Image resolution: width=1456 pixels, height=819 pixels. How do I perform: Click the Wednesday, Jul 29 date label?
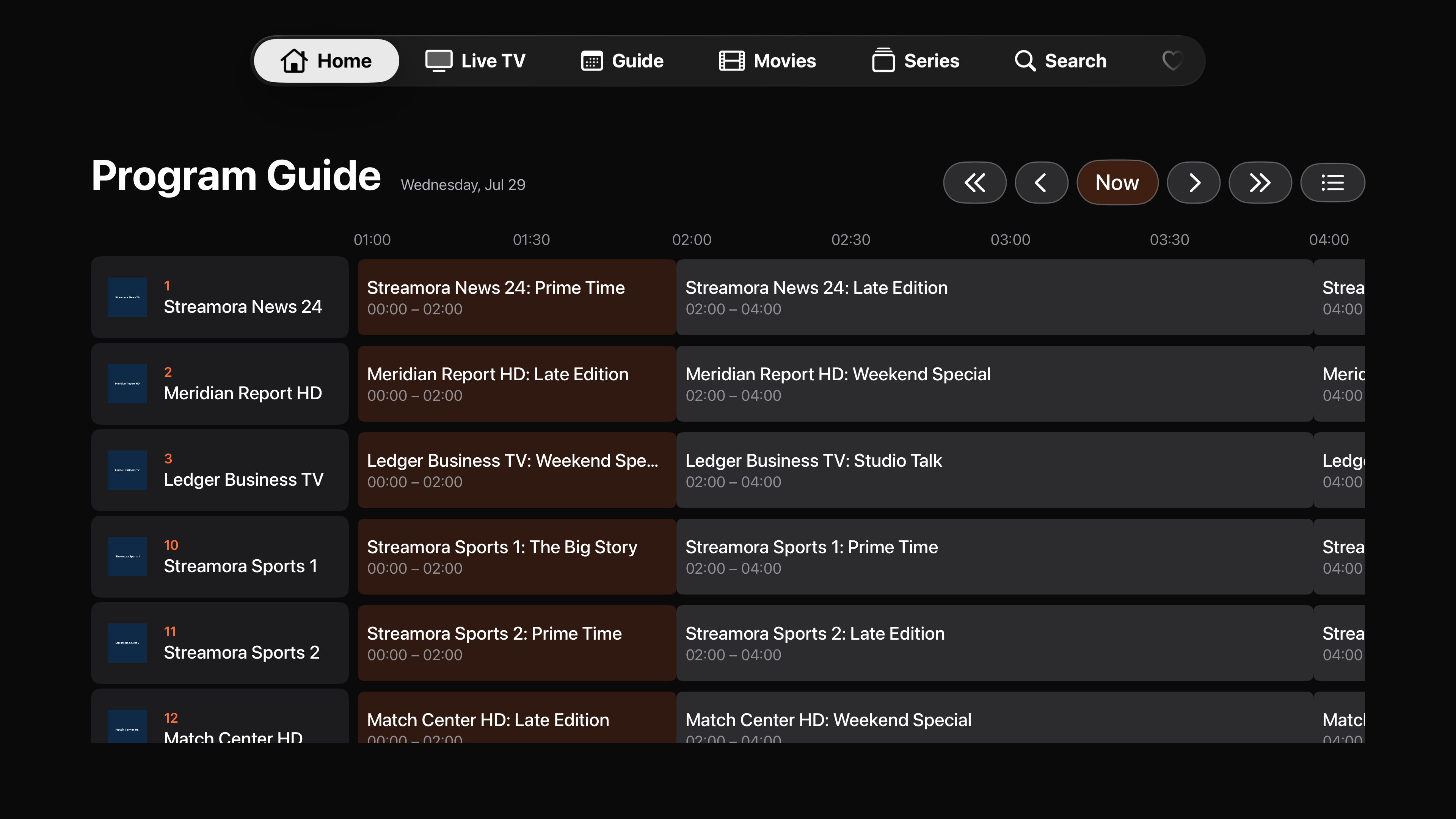[463, 185]
